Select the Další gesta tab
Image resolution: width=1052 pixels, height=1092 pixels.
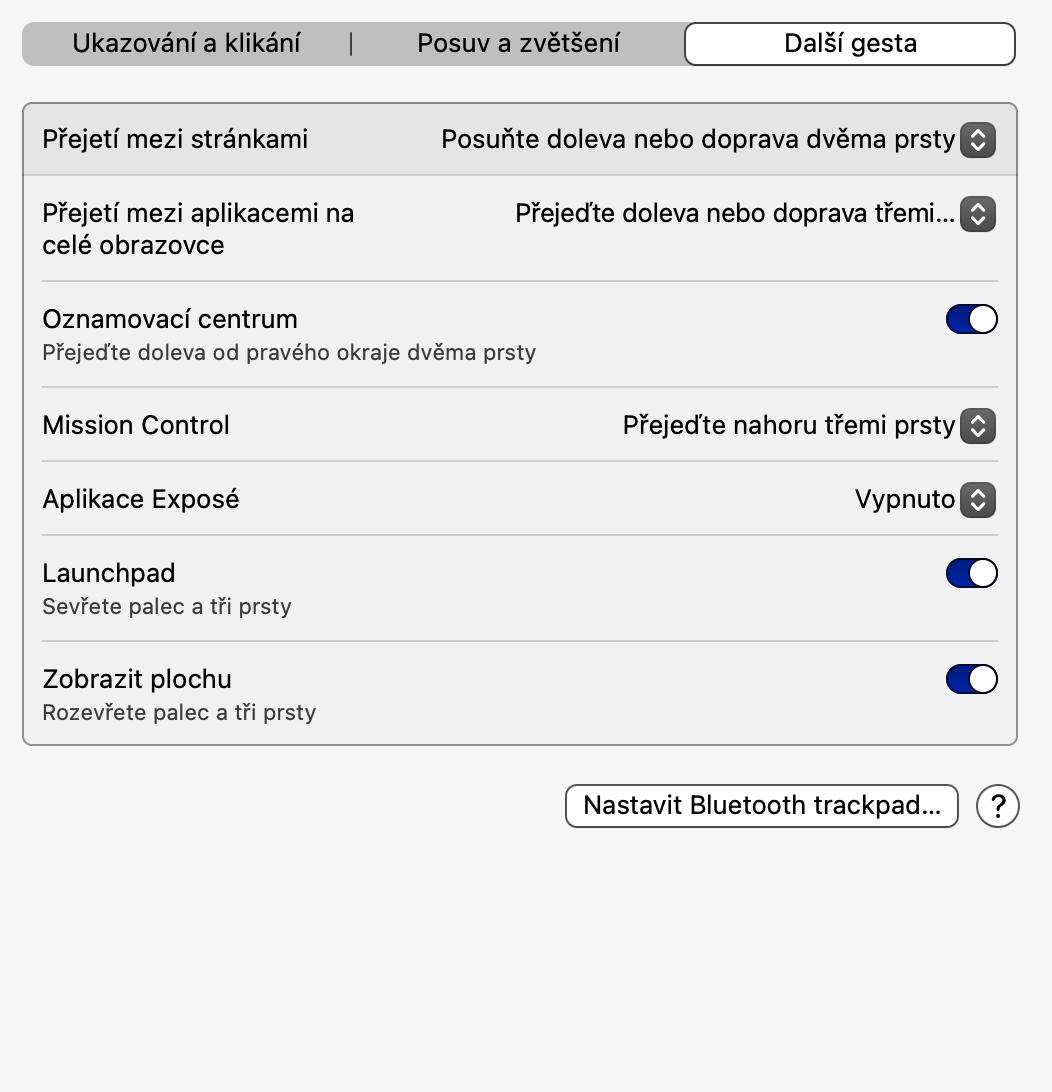(x=850, y=44)
